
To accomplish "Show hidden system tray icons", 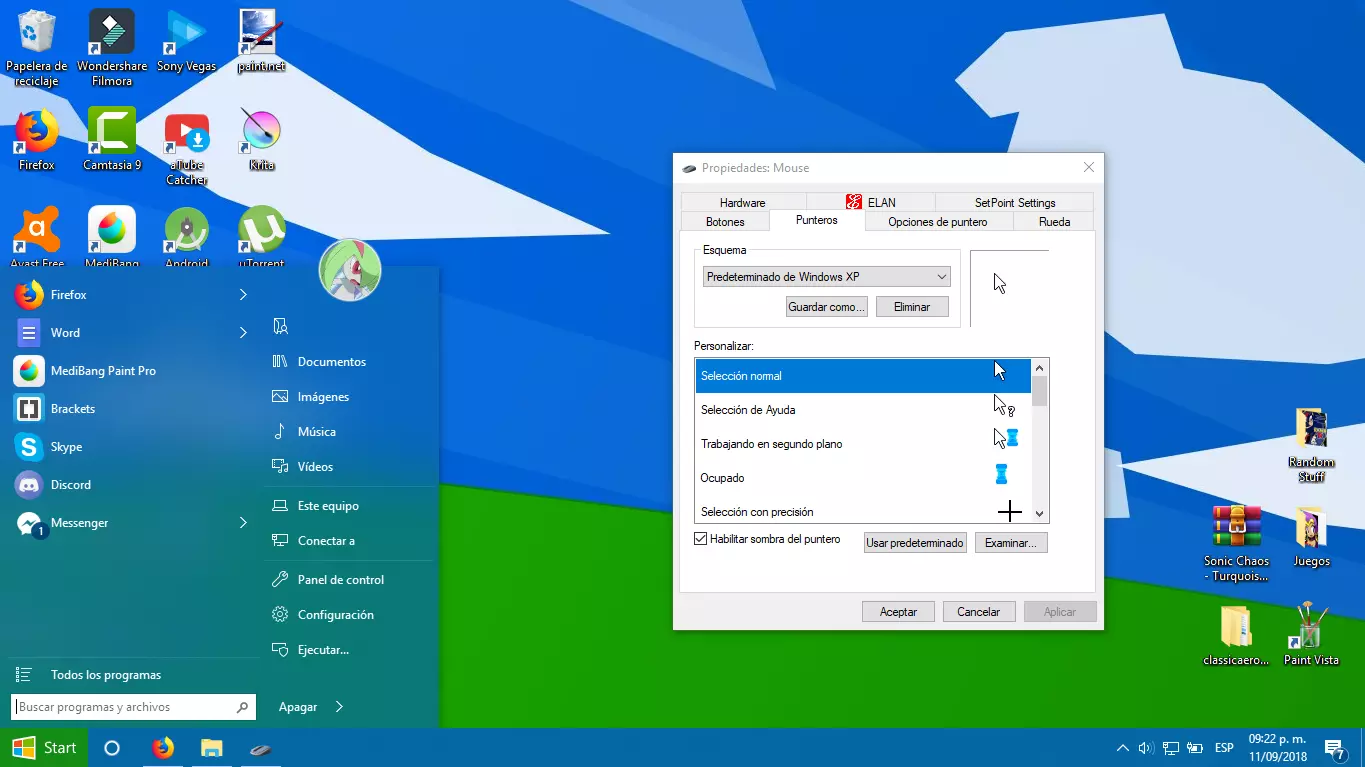I will (x=1122, y=748).
